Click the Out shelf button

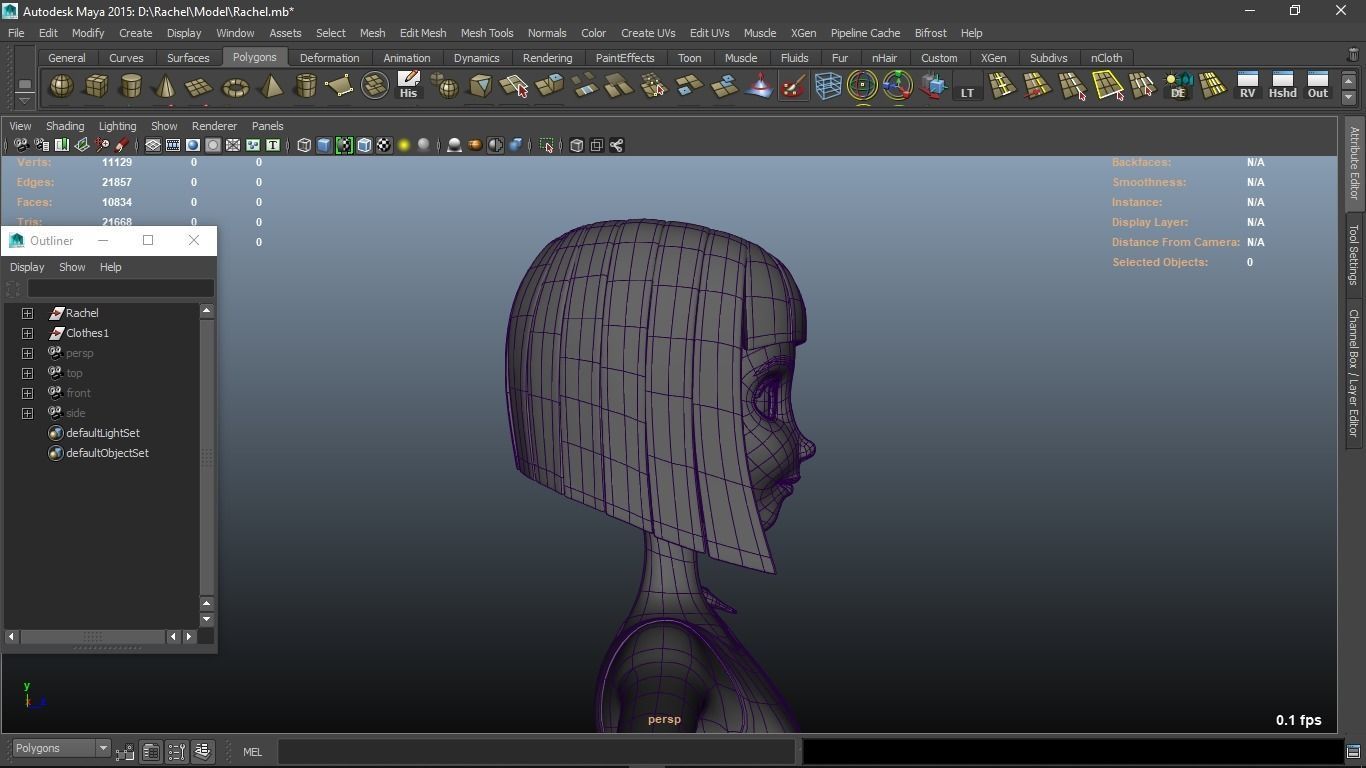pyautogui.click(x=1317, y=86)
